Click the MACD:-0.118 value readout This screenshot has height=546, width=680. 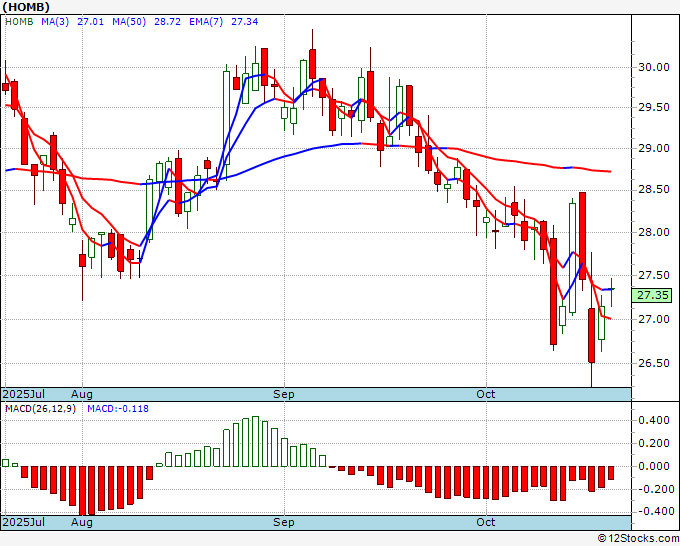coord(118,409)
